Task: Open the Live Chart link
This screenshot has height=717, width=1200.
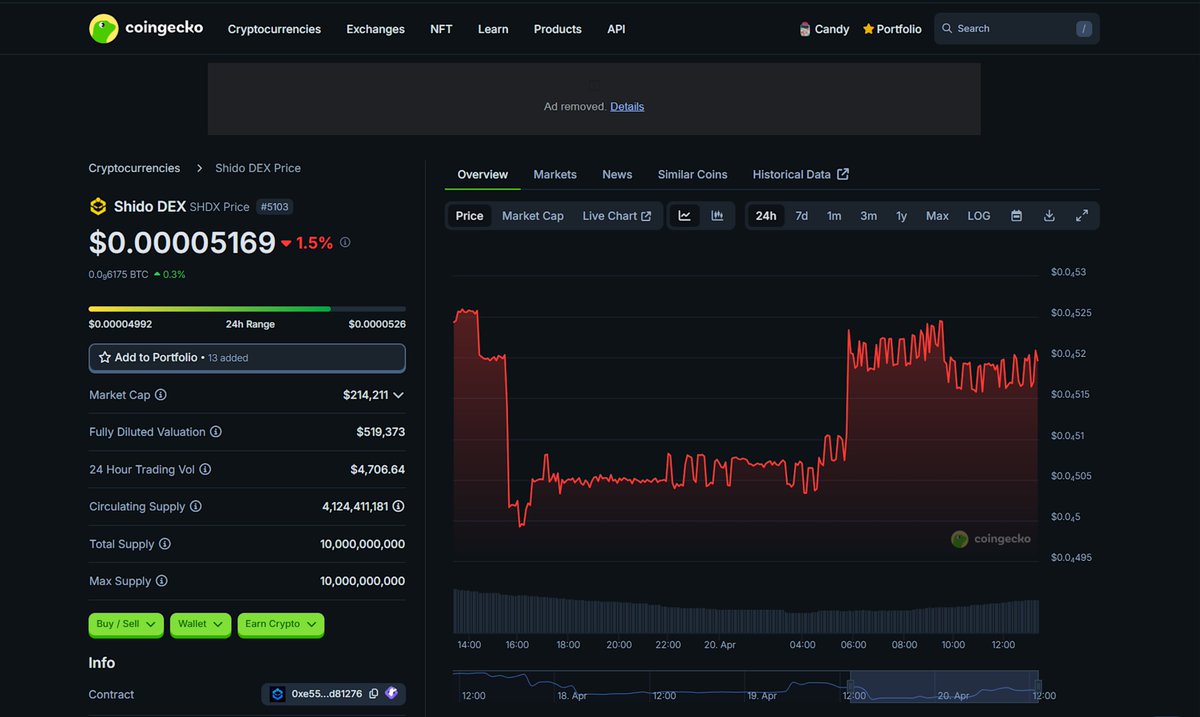Action: click(x=617, y=216)
